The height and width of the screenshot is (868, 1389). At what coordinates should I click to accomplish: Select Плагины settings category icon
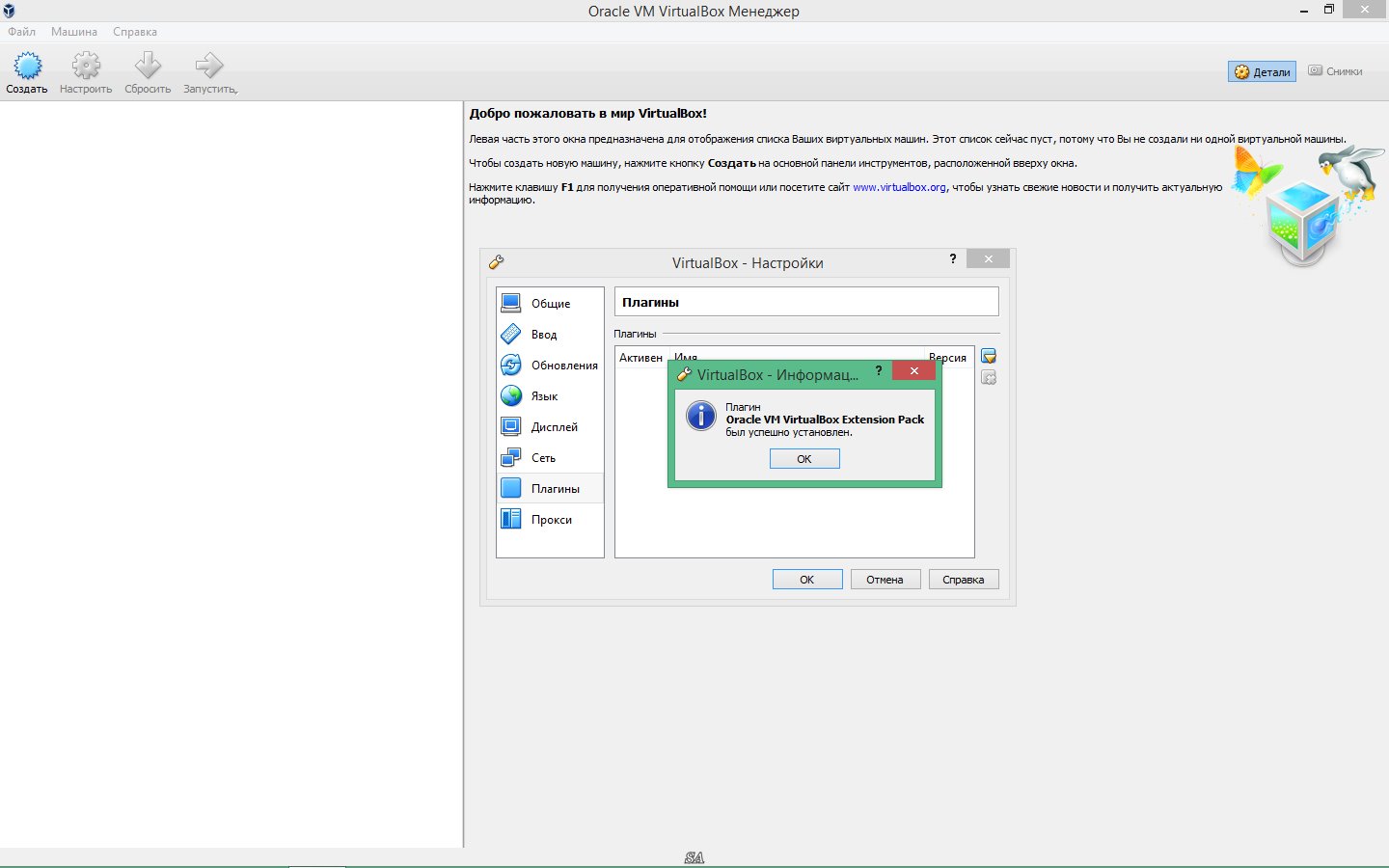coord(511,488)
